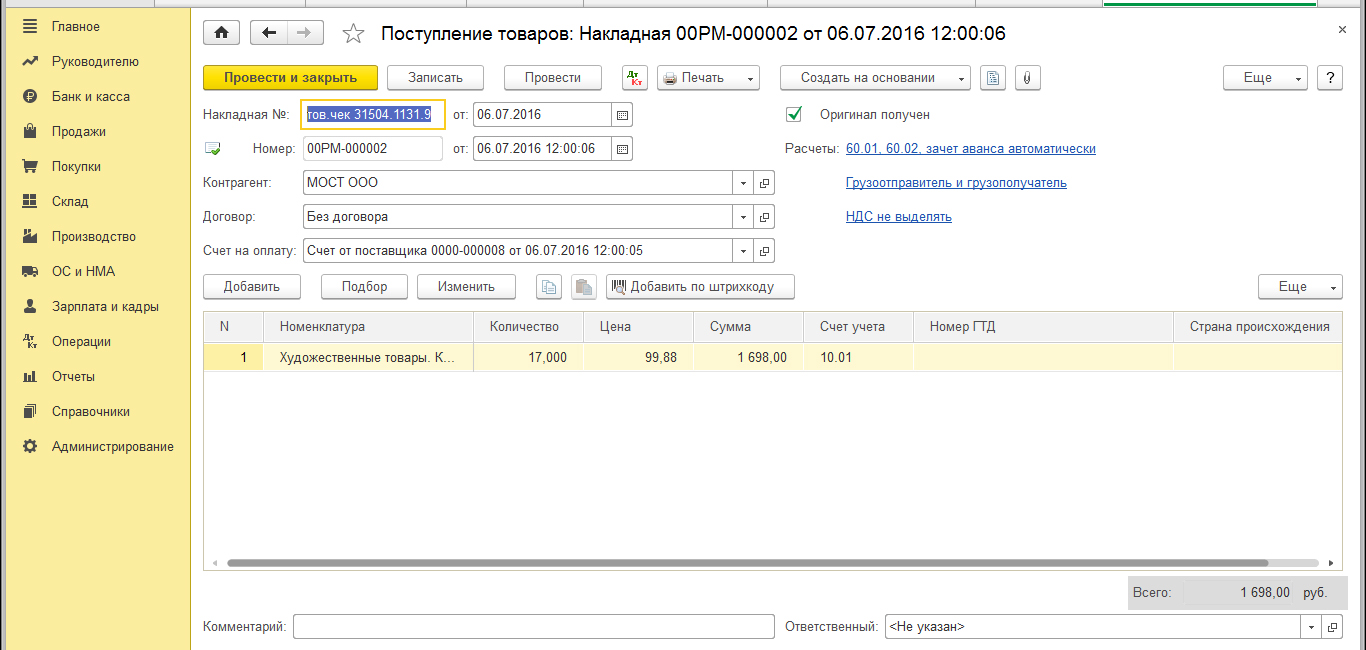1366x650 pixels.
Task: Open Банк и касса sidebar section
Action: point(90,97)
